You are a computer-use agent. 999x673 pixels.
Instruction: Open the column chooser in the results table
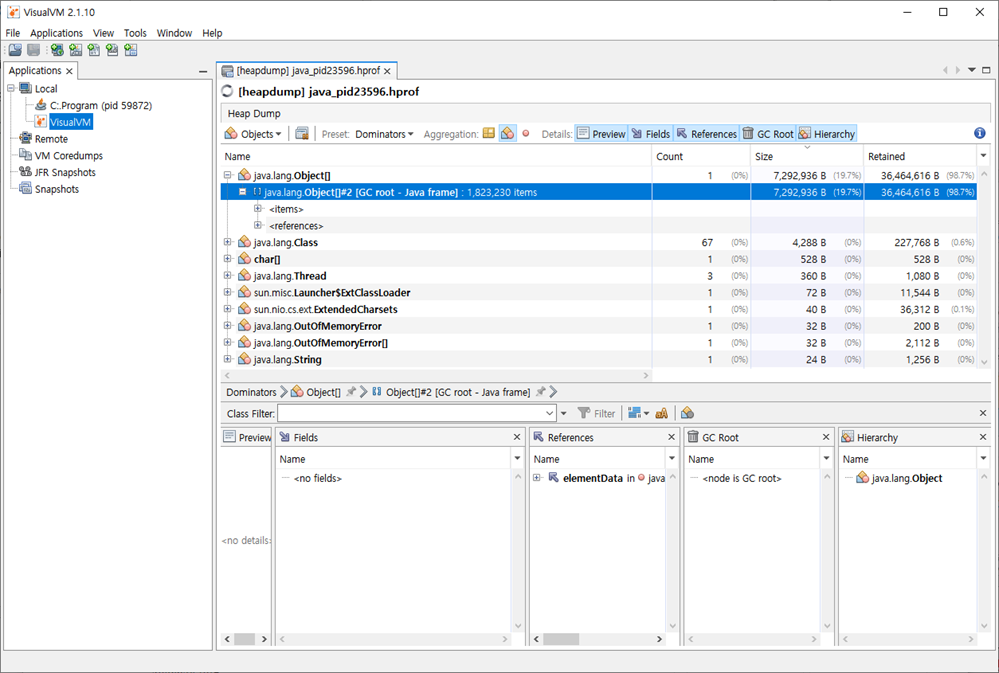coord(983,156)
